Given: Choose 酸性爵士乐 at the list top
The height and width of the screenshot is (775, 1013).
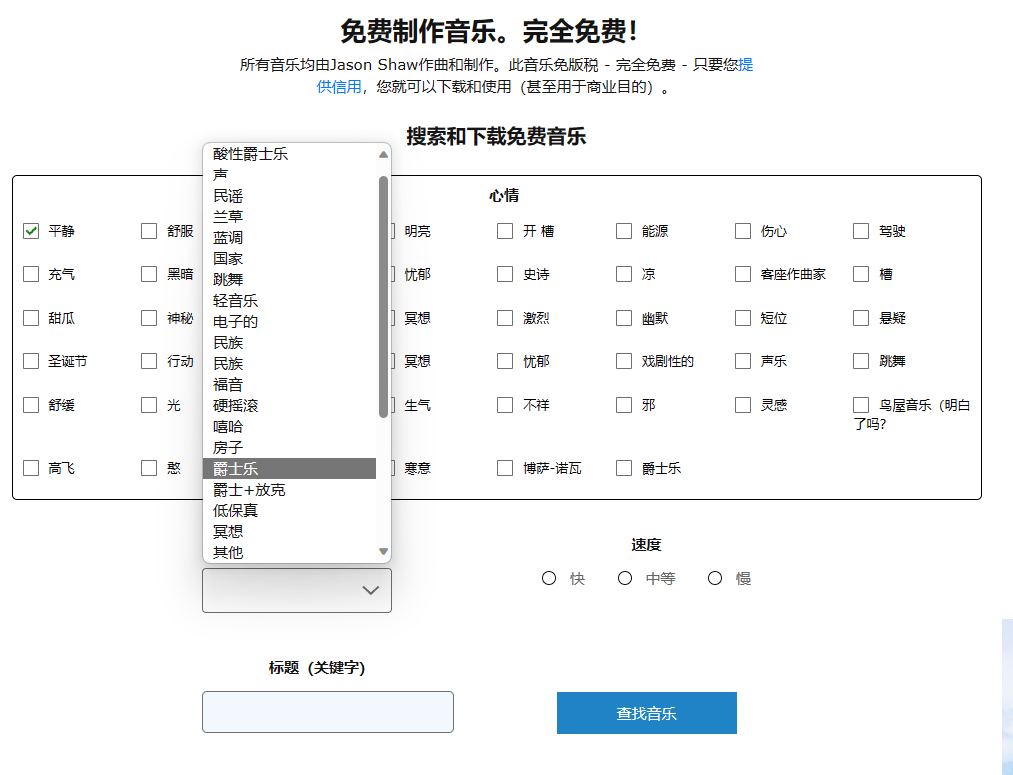Looking at the screenshot, I should pos(289,154).
